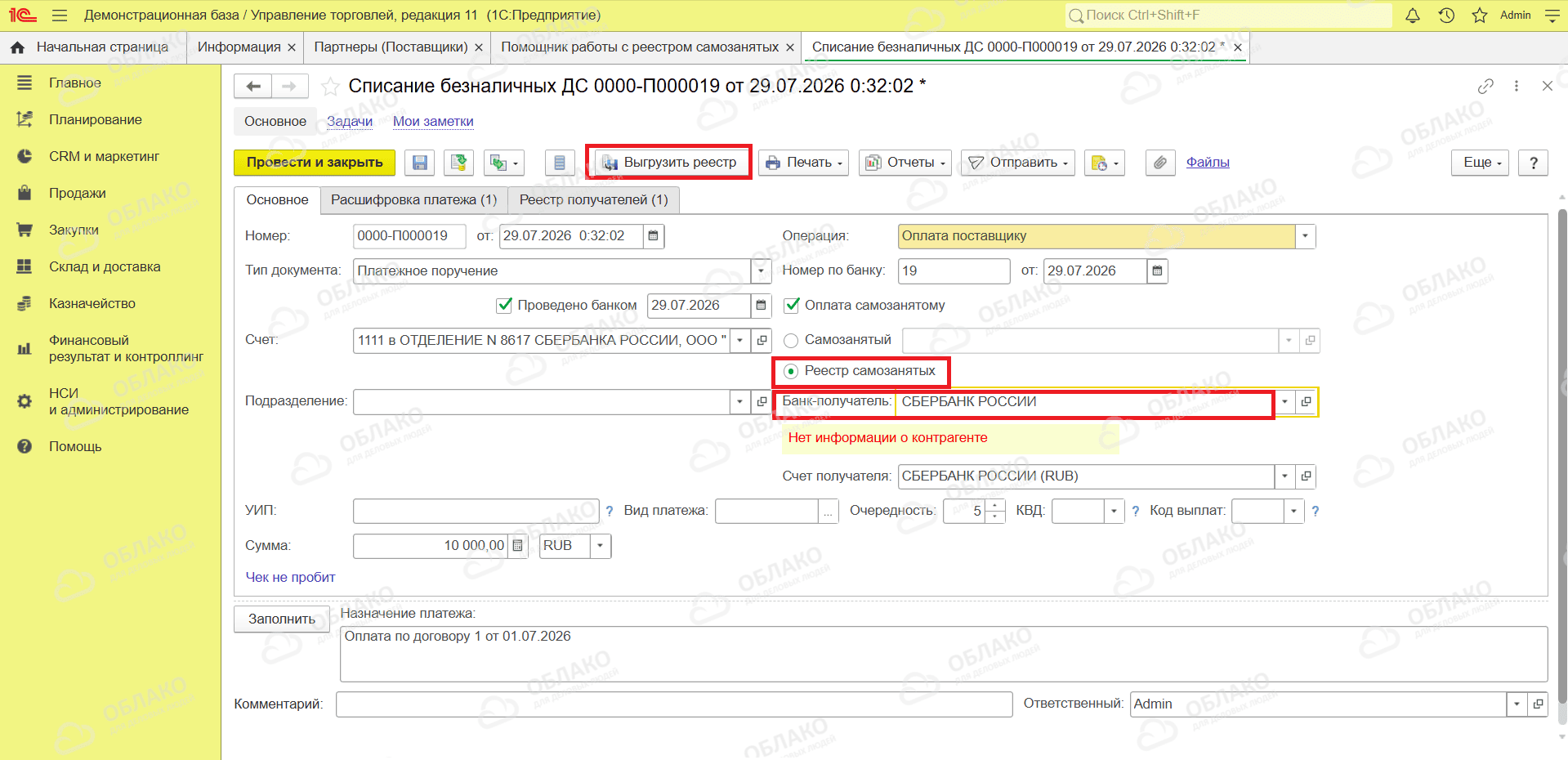Expand the Банк-получатель dropdown
Screen dimensions: 1568x760
[1284, 402]
